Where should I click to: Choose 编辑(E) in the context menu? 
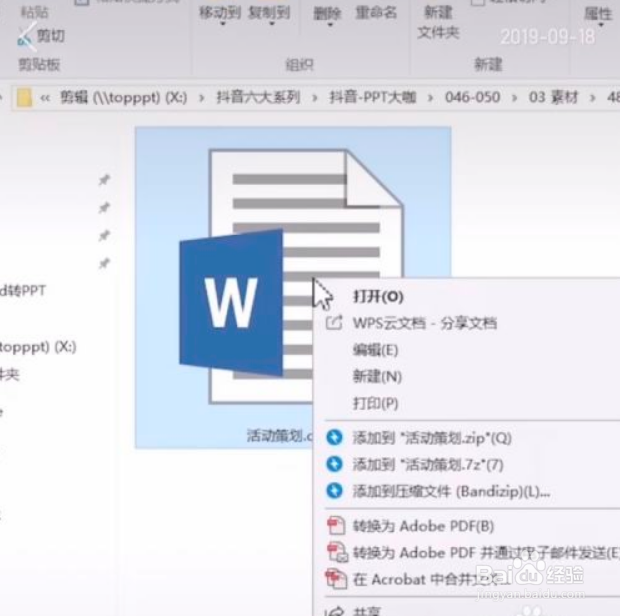pos(375,350)
